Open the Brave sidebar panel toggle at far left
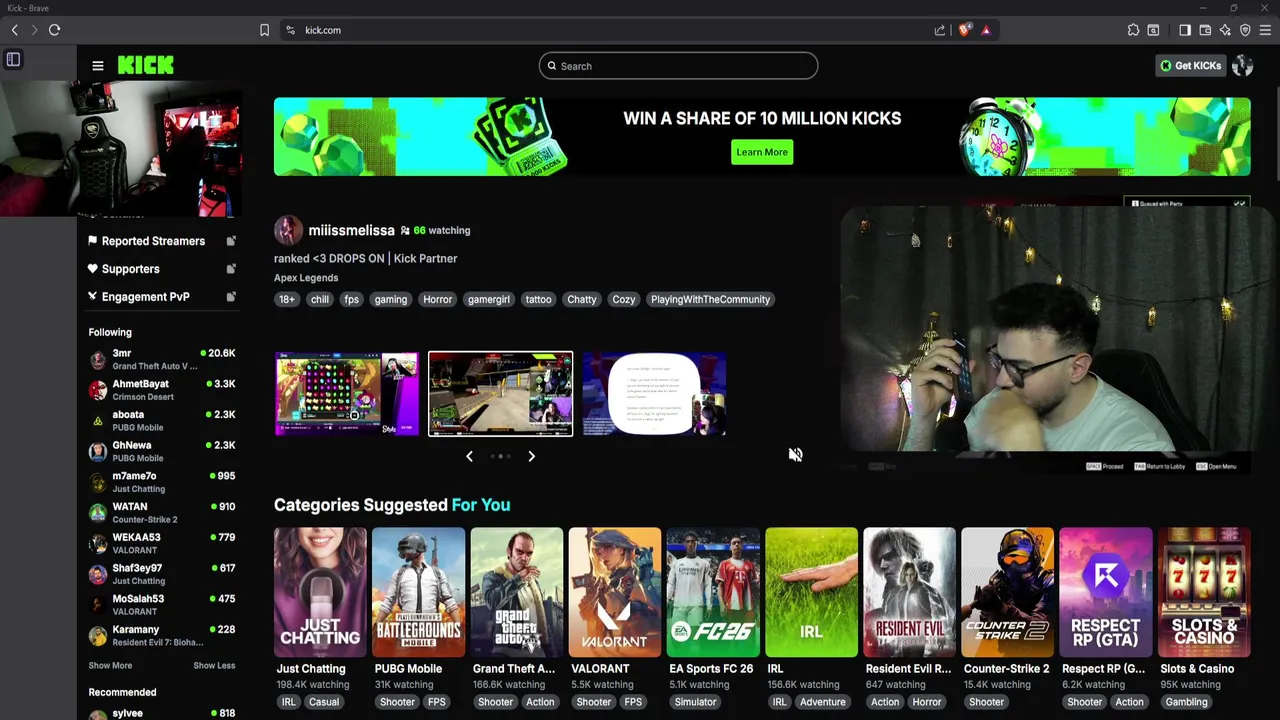The width and height of the screenshot is (1280, 720). click(x=13, y=60)
